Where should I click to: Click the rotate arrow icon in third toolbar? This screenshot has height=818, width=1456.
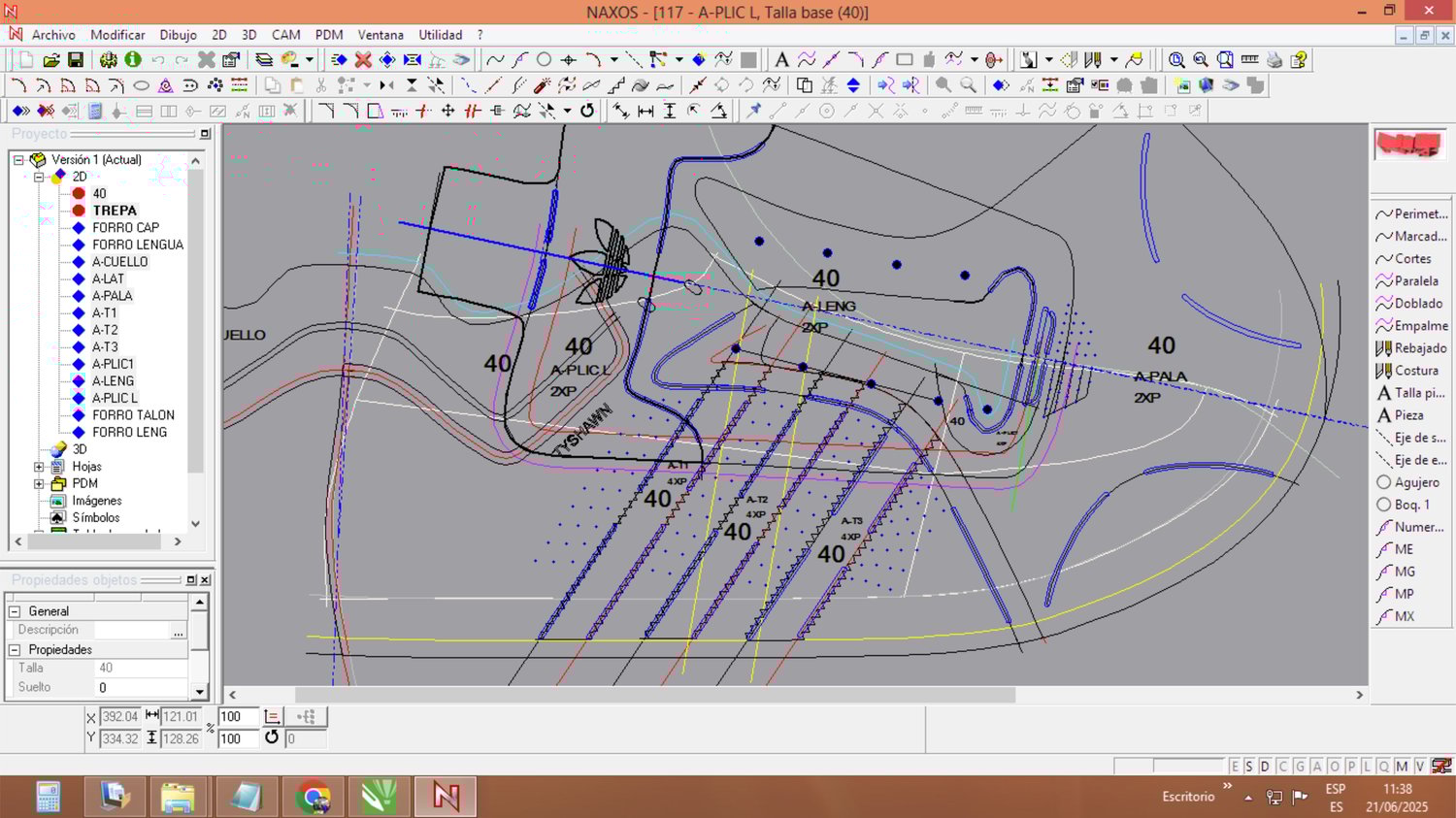(x=587, y=111)
